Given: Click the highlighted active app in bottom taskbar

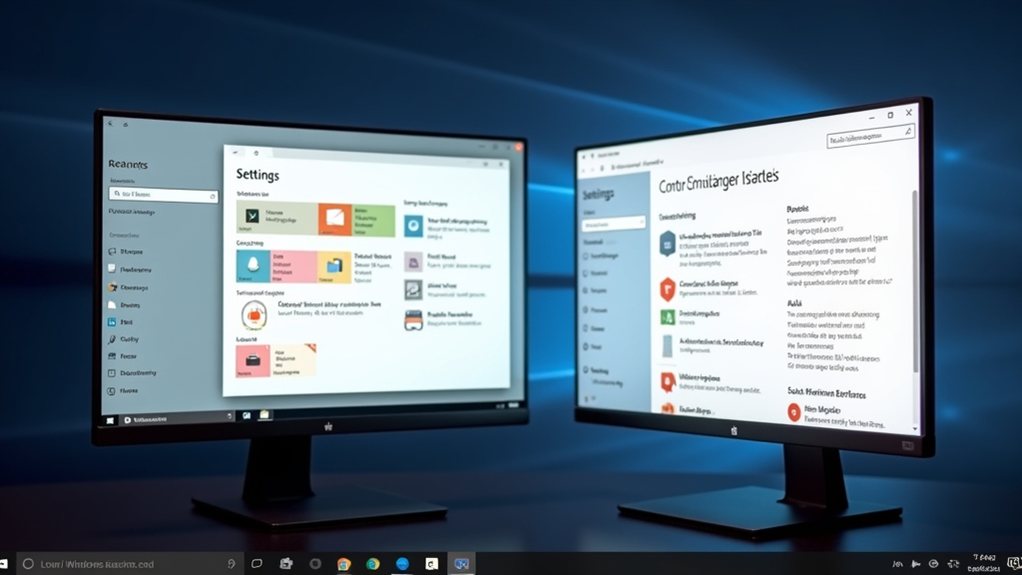Looking at the screenshot, I should 461,564.
